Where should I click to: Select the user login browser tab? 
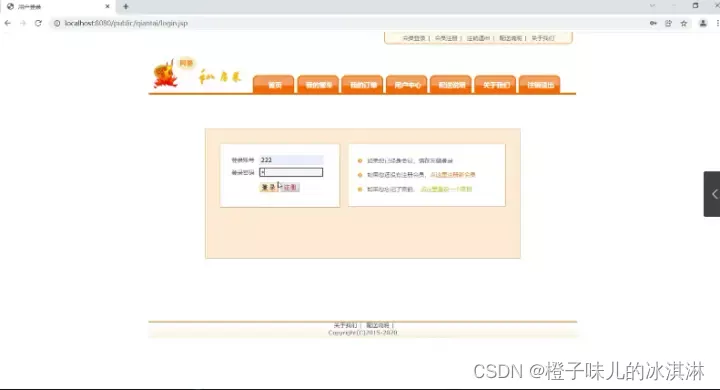tap(57, 6)
